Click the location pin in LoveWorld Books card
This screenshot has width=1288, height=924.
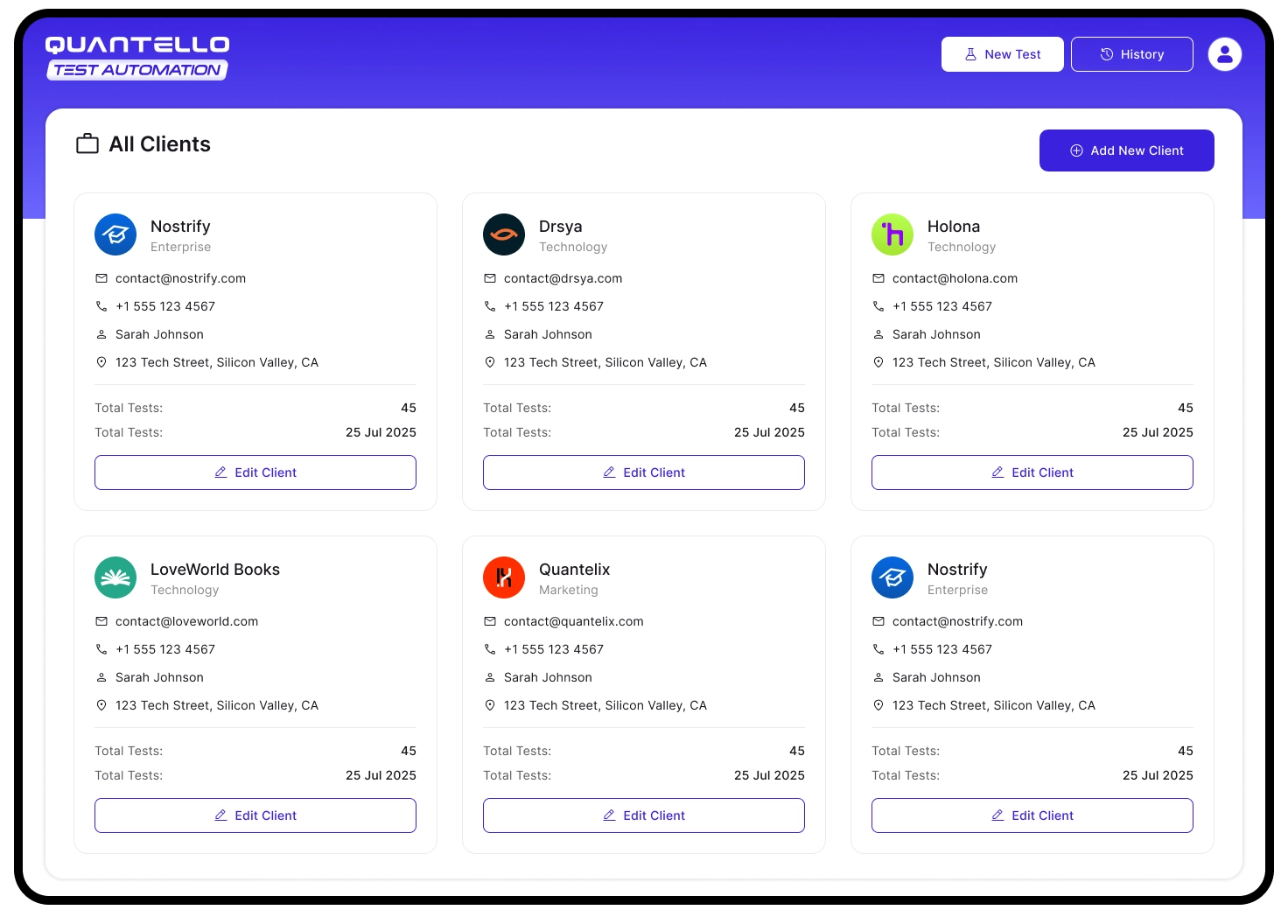coord(101,705)
